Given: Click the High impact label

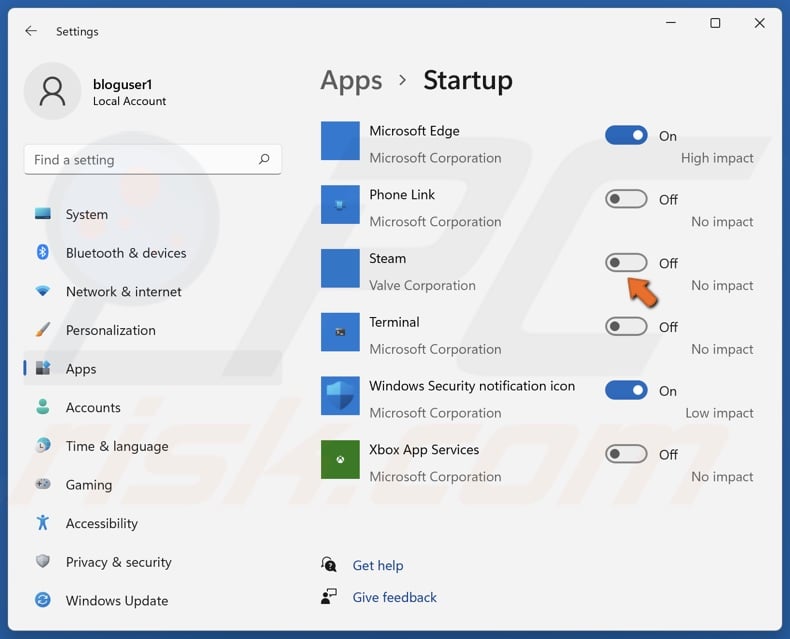Looking at the screenshot, I should [x=717, y=158].
